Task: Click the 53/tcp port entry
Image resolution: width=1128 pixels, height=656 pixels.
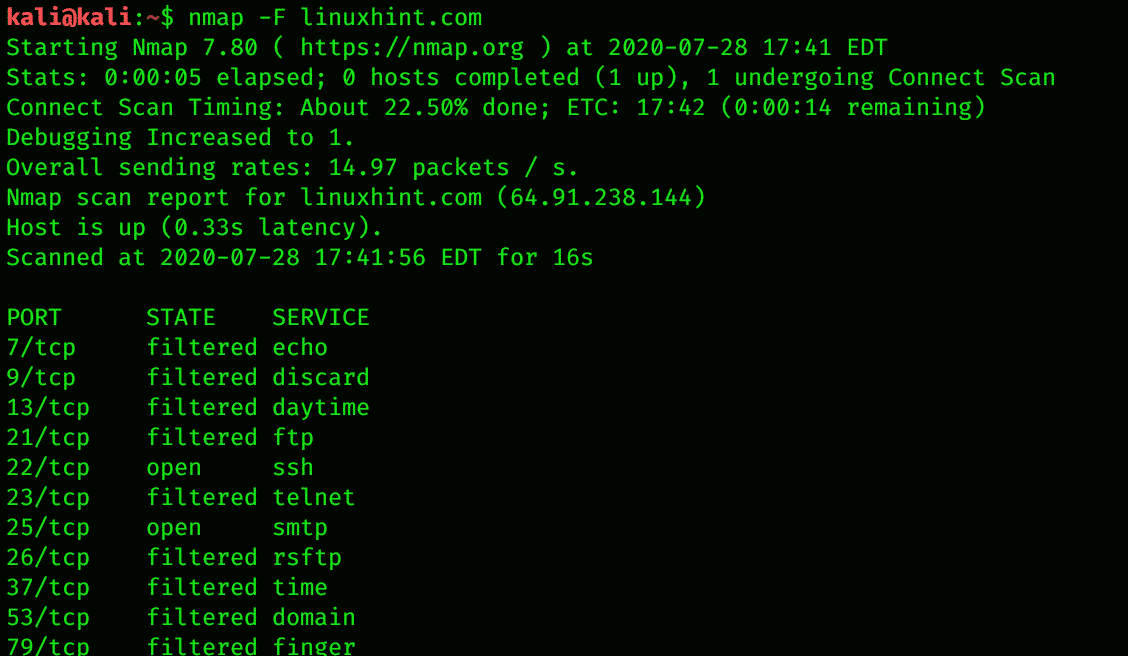Action: 48,617
